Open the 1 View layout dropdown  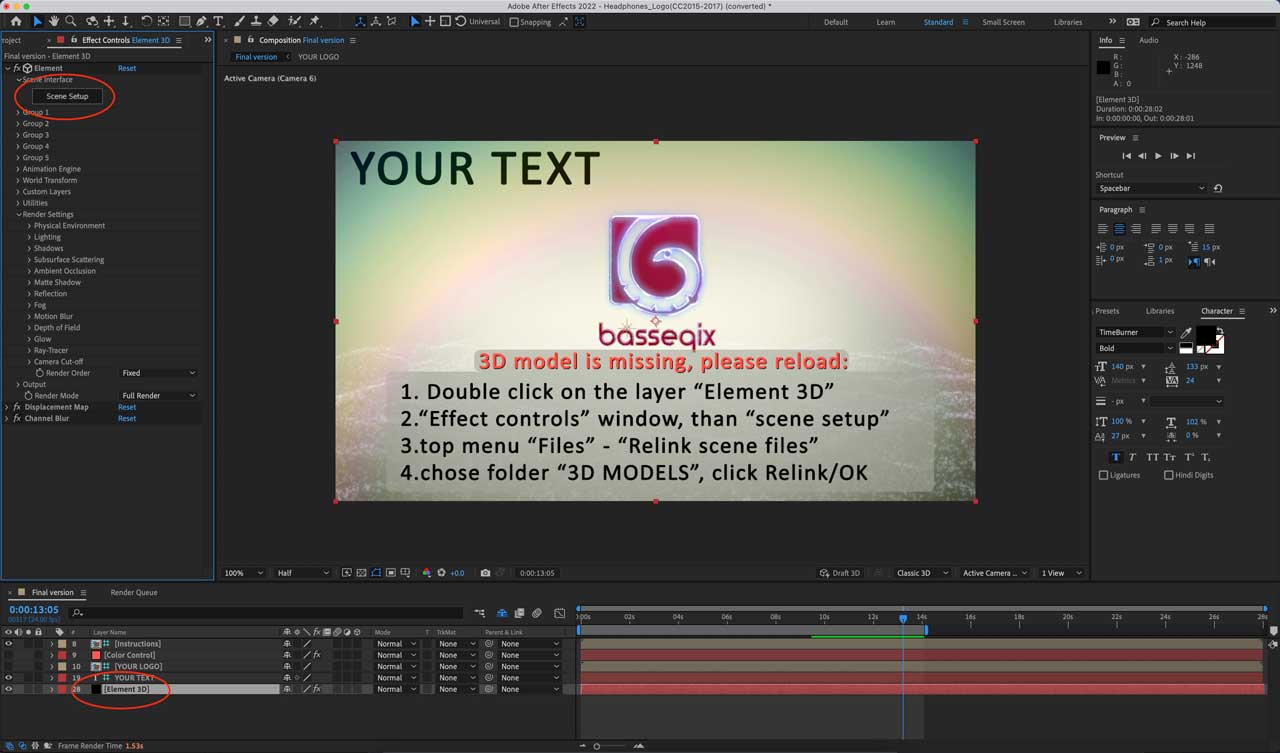pyautogui.click(x=1061, y=573)
